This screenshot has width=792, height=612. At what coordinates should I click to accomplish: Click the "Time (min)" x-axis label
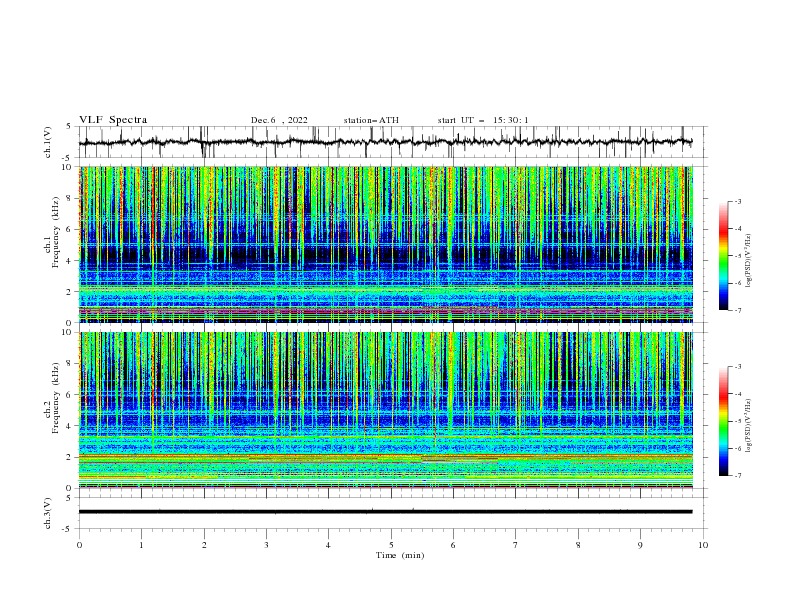[400, 555]
